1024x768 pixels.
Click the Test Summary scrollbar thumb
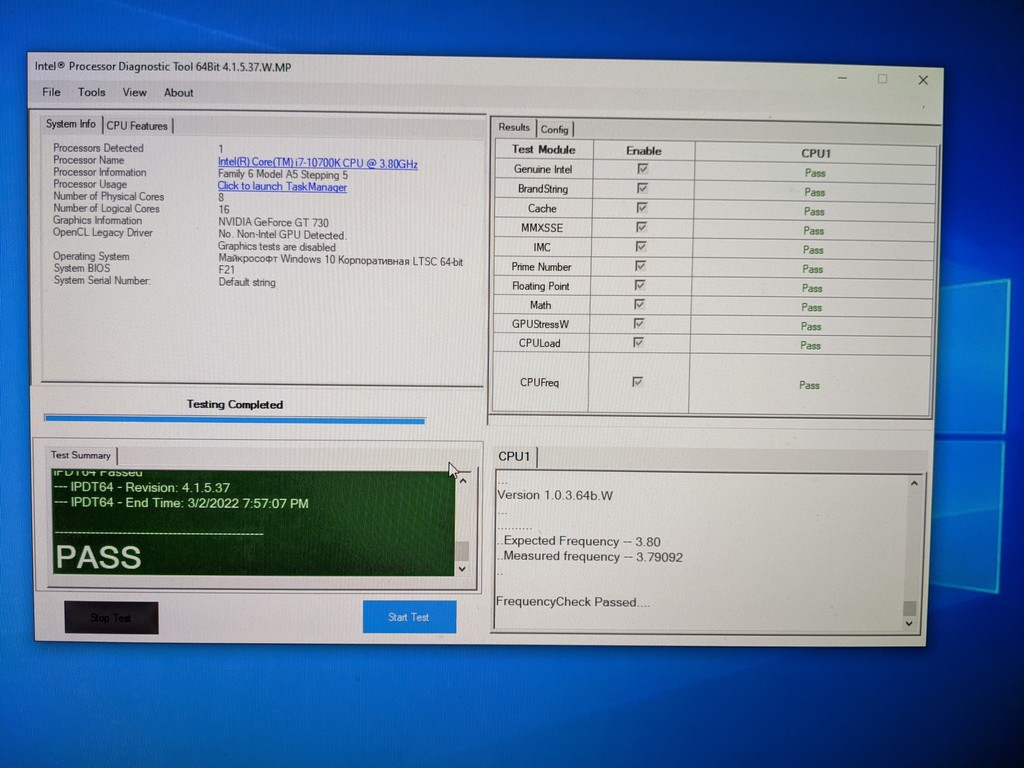(462, 551)
